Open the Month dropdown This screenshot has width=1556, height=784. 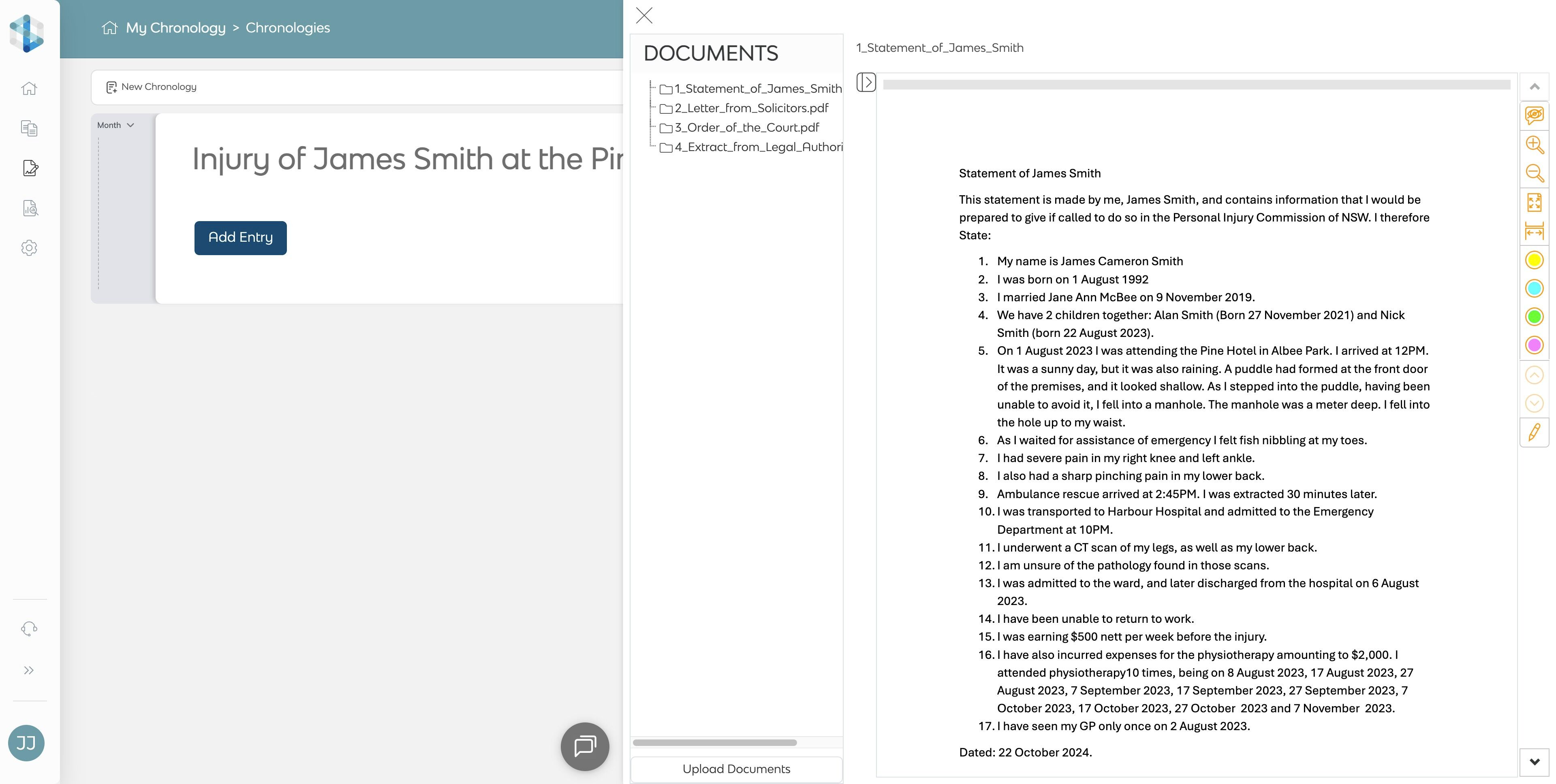click(115, 125)
